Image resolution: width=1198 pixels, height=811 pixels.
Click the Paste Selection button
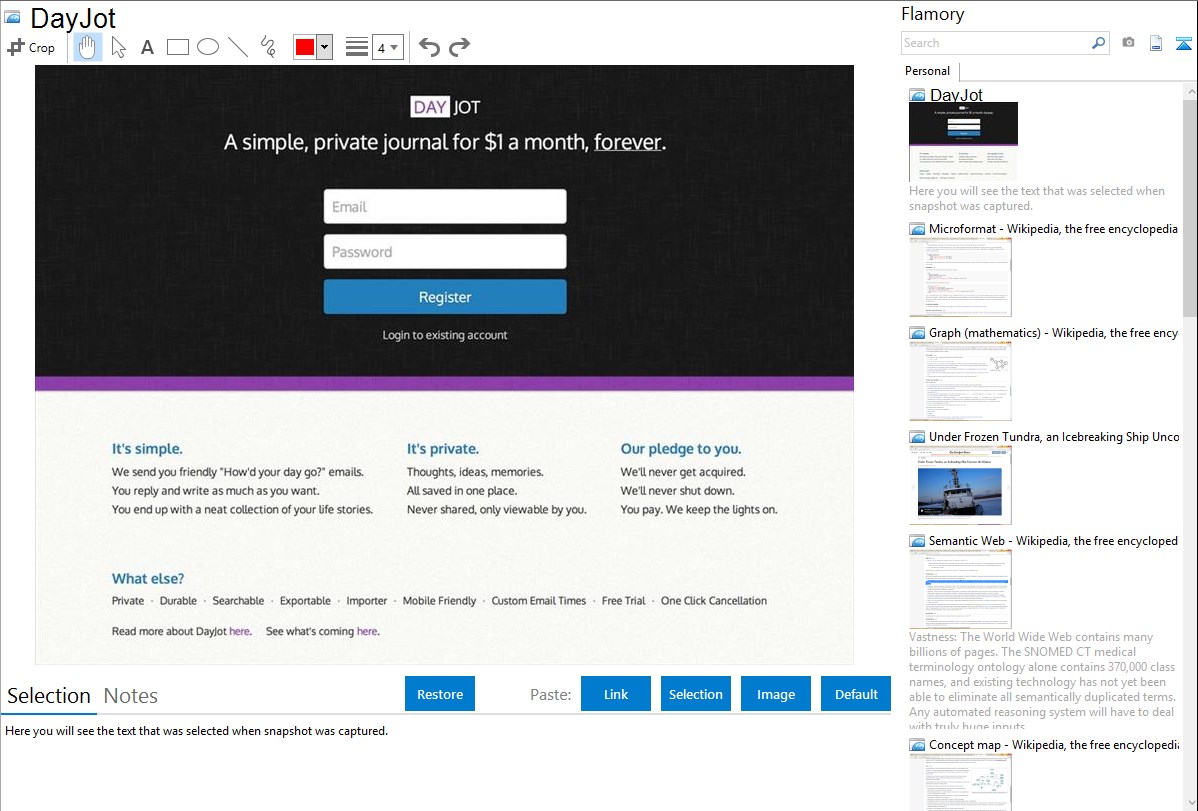(x=695, y=694)
